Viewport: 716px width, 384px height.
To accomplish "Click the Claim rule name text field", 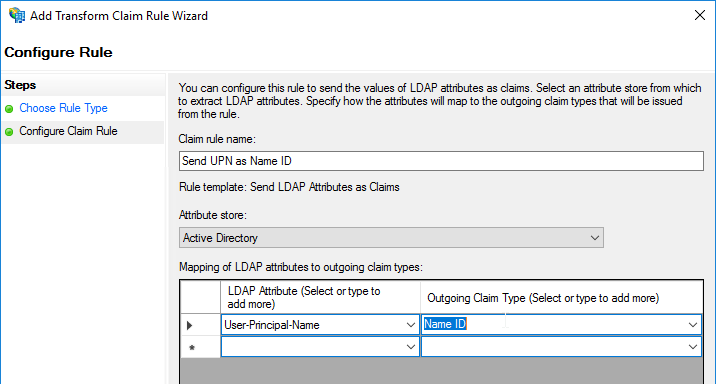I will (441, 161).
